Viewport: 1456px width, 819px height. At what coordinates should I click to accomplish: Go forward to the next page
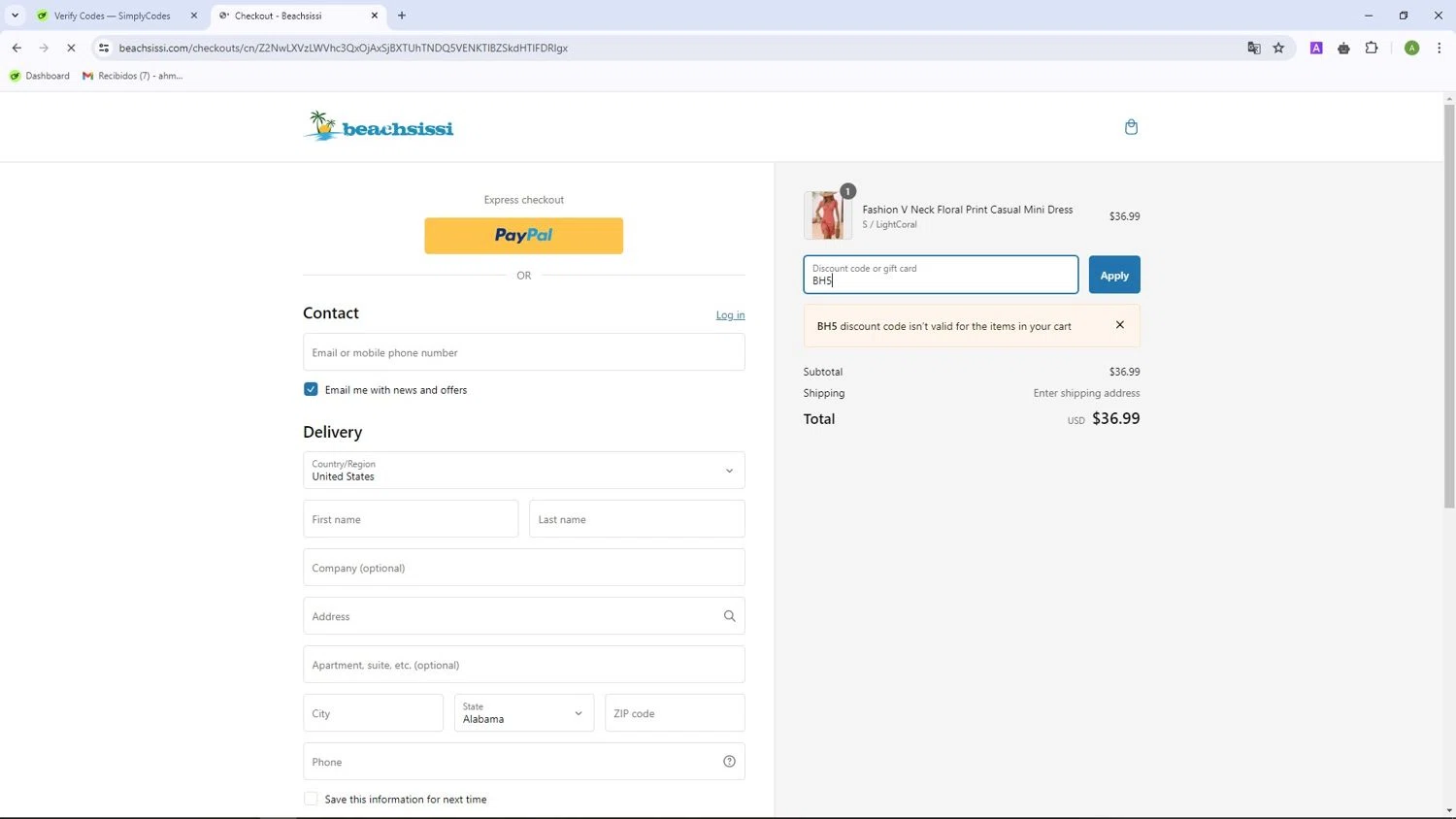pyautogui.click(x=44, y=48)
